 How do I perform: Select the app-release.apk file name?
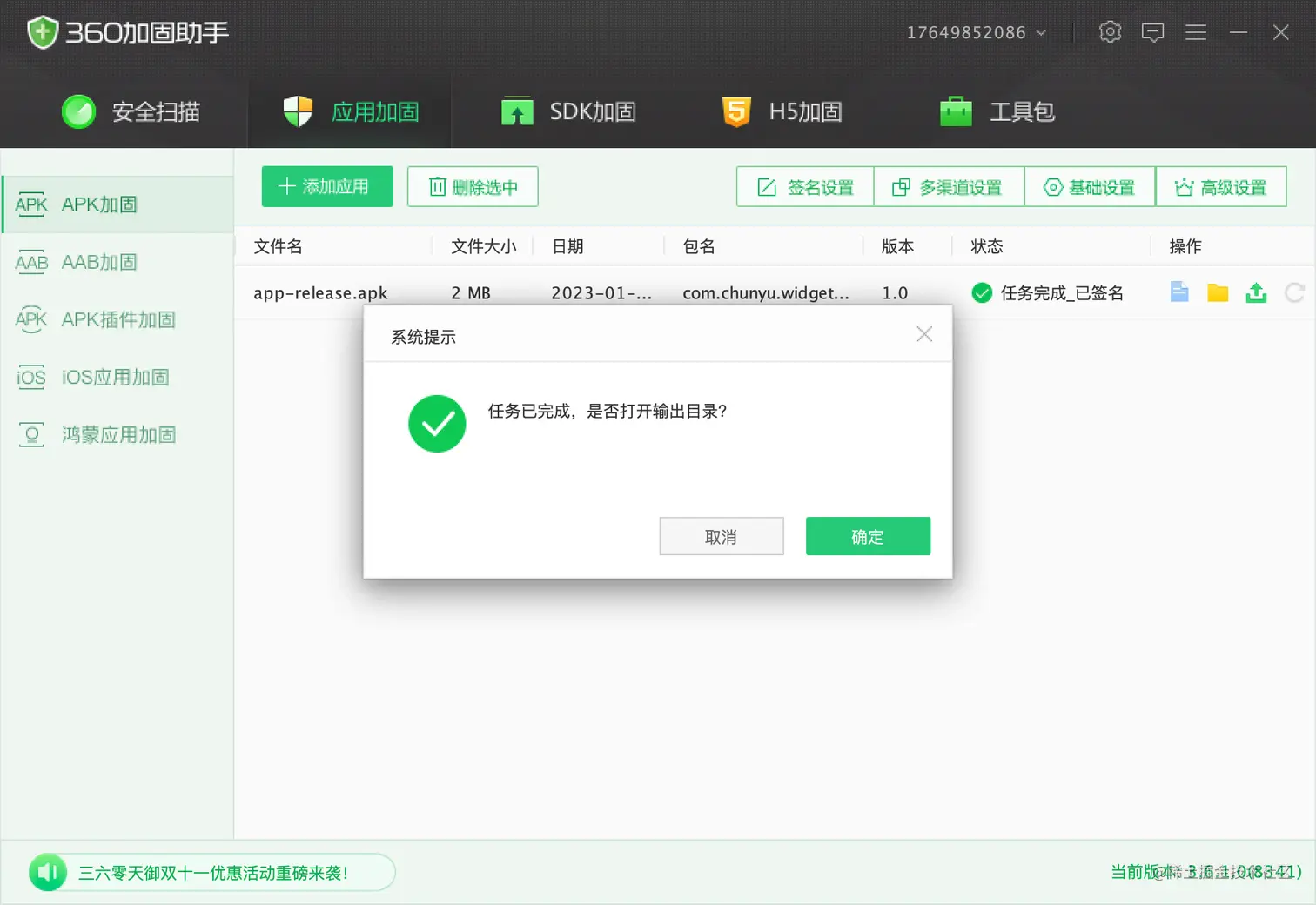(320, 293)
